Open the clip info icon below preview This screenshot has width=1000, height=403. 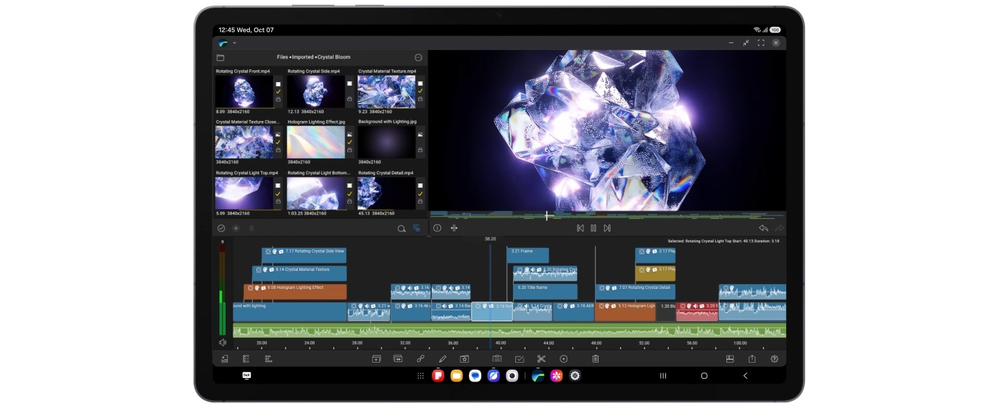point(438,228)
